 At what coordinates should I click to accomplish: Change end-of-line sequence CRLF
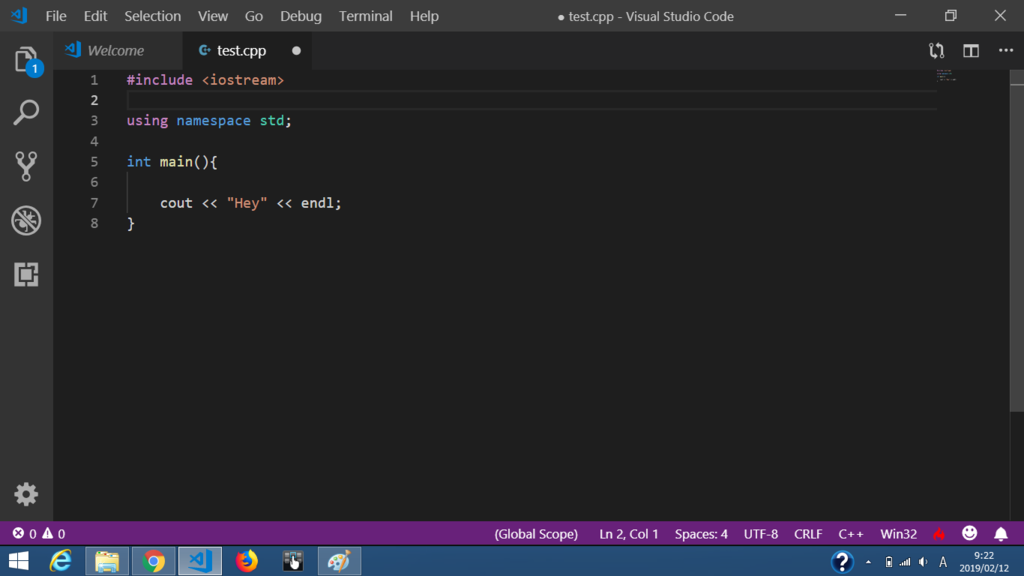pyautogui.click(x=808, y=534)
